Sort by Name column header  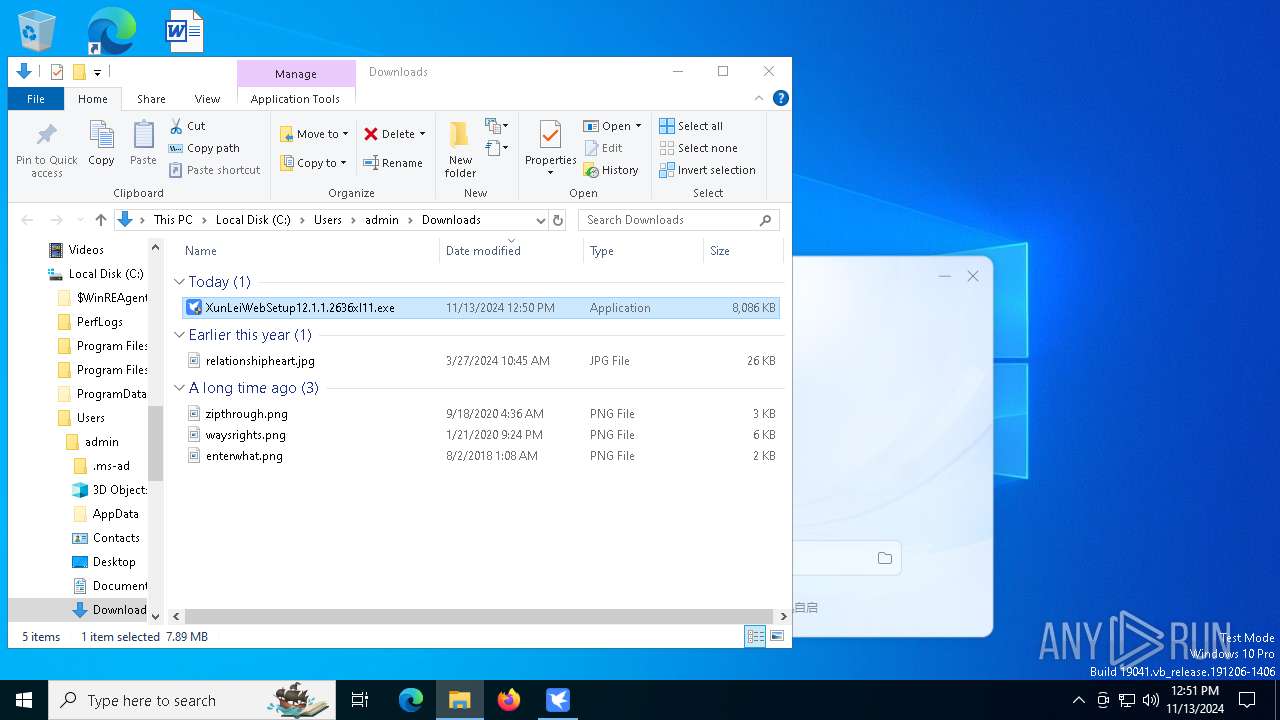[x=308, y=251]
